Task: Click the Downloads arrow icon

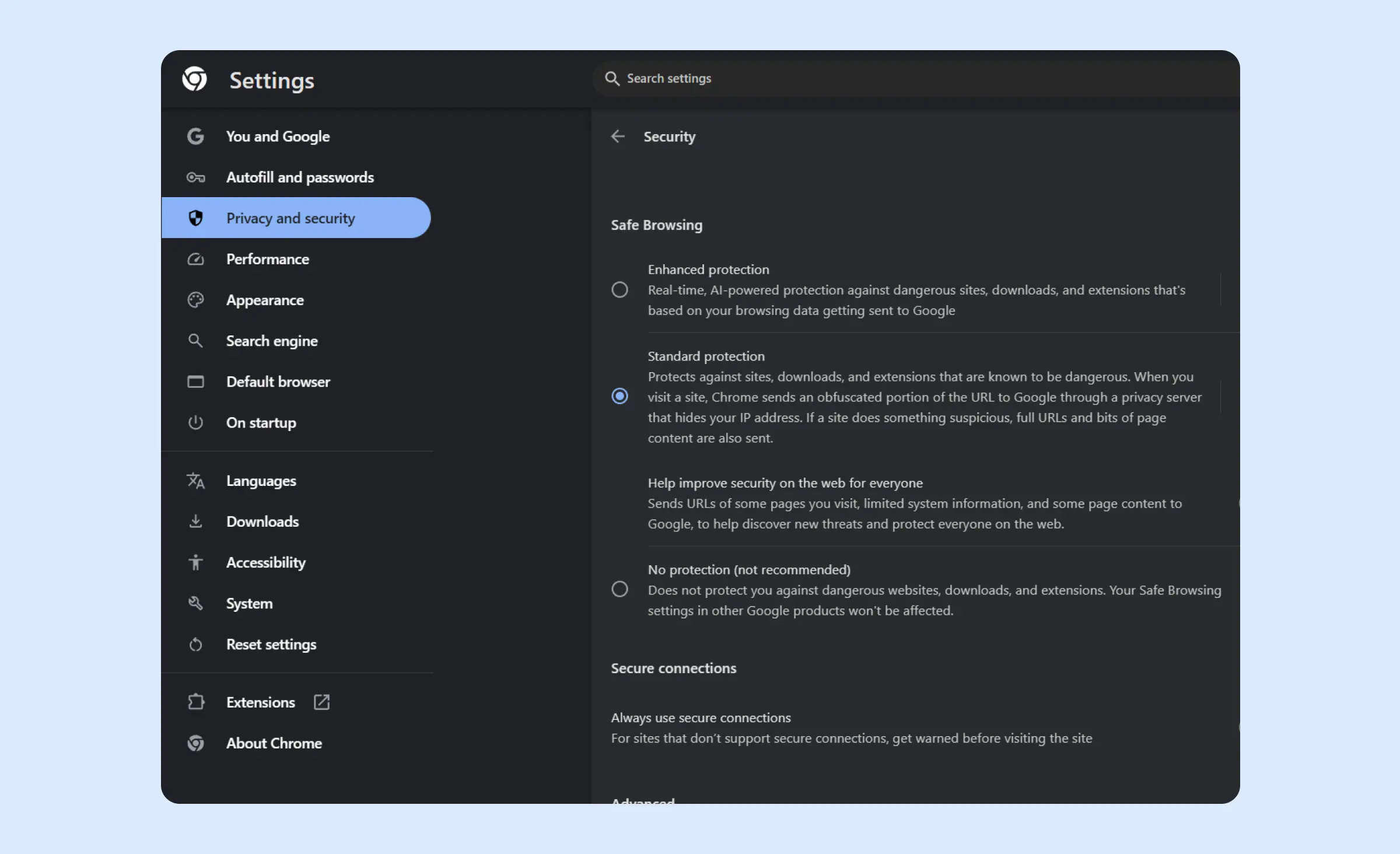Action: [195, 521]
